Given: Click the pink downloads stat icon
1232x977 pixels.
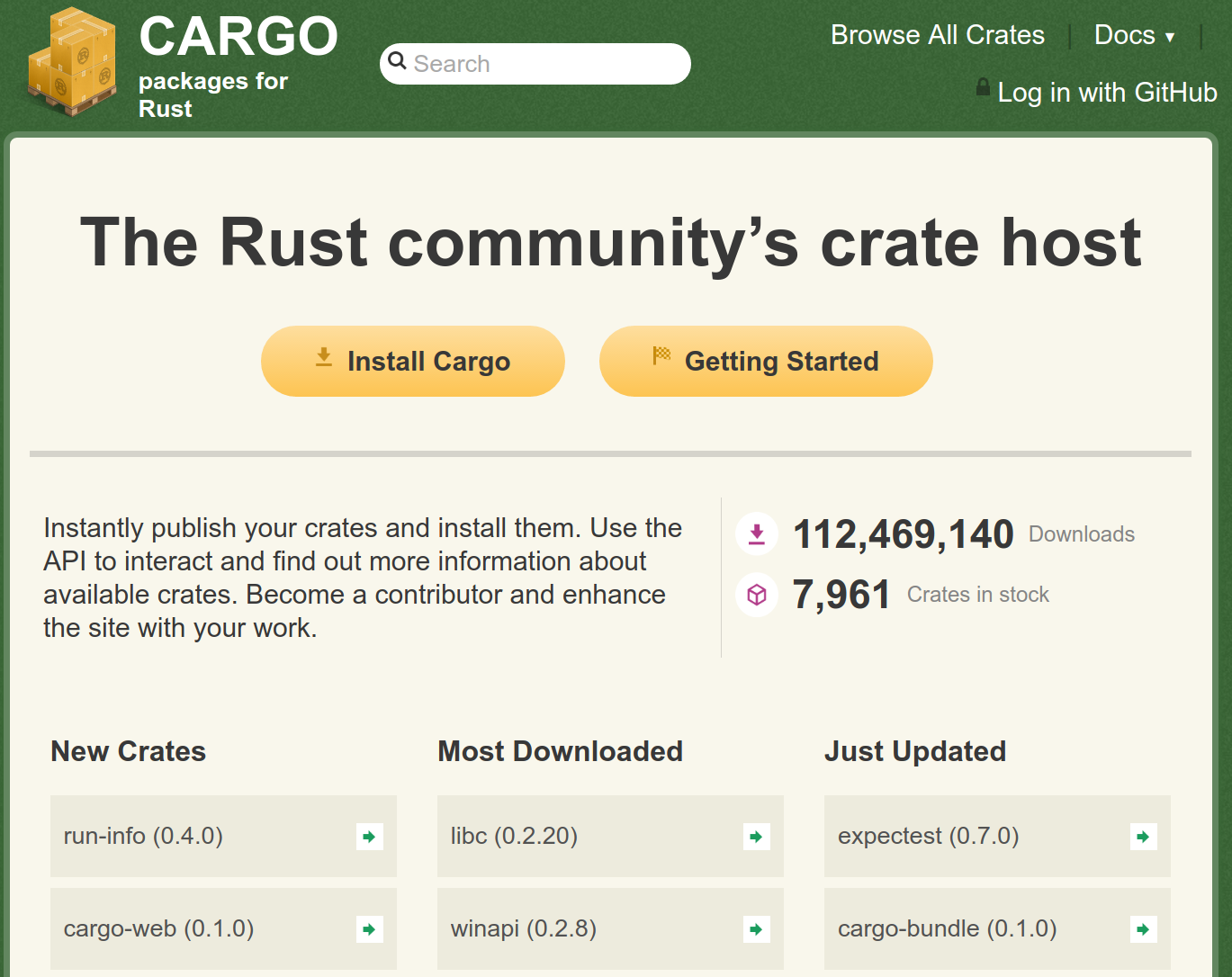Looking at the screenshot, I should click(757, 534).
